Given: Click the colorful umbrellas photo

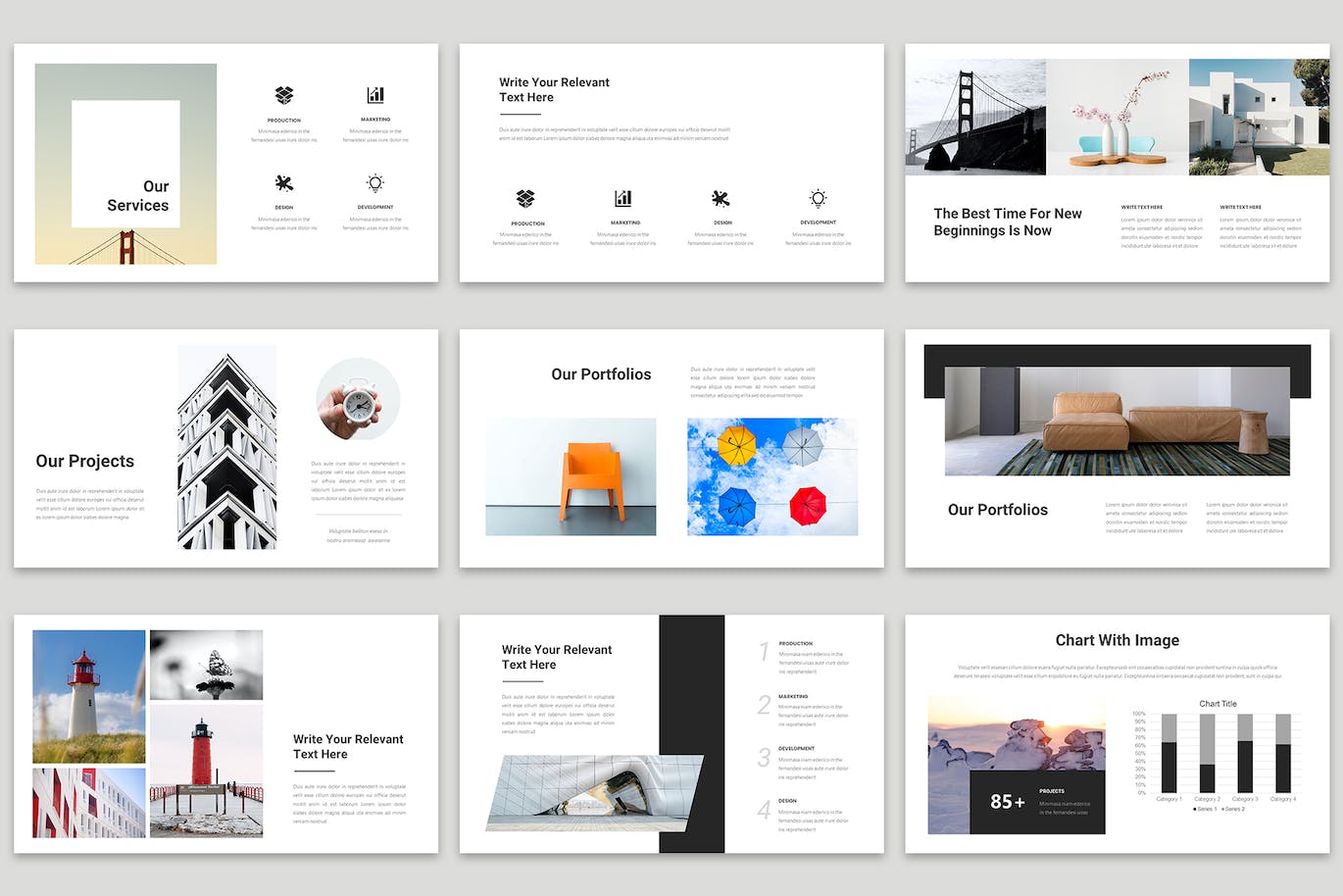Looking at the screenshot, I should click(772, 476).
